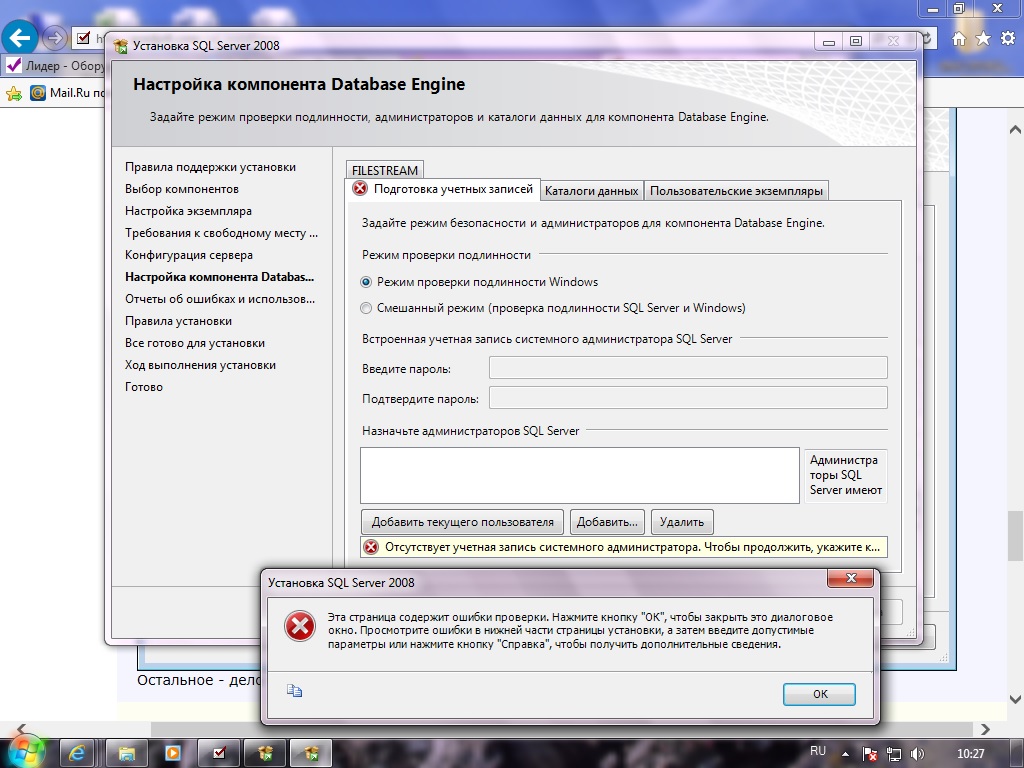Open the Mail.Ru favorites bar link
The width and height of the screenshot is (1024, 768).
point(68,93)
